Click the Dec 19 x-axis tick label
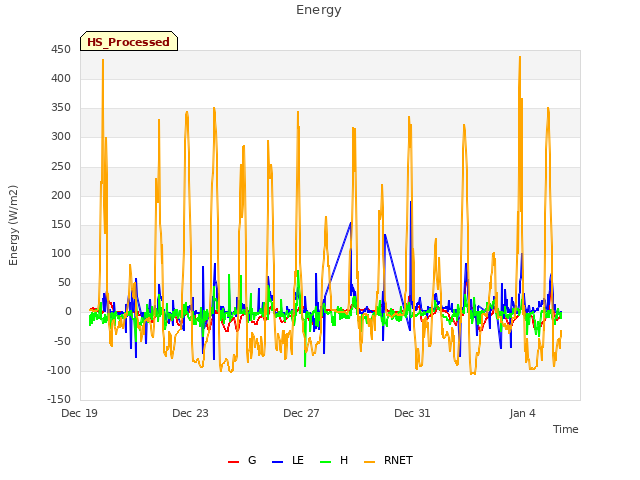 click(80, 413)
